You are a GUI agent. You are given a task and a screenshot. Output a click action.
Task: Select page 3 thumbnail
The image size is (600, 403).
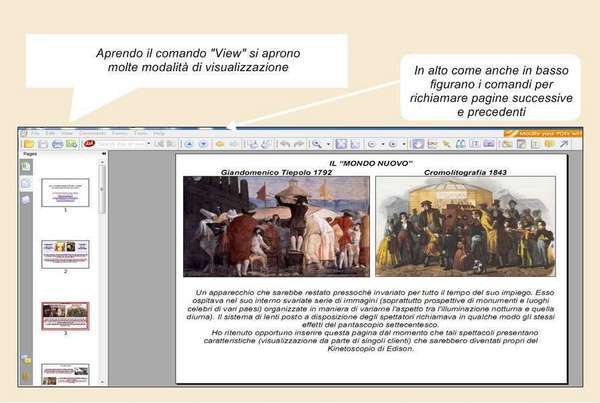tap(65, 316)
